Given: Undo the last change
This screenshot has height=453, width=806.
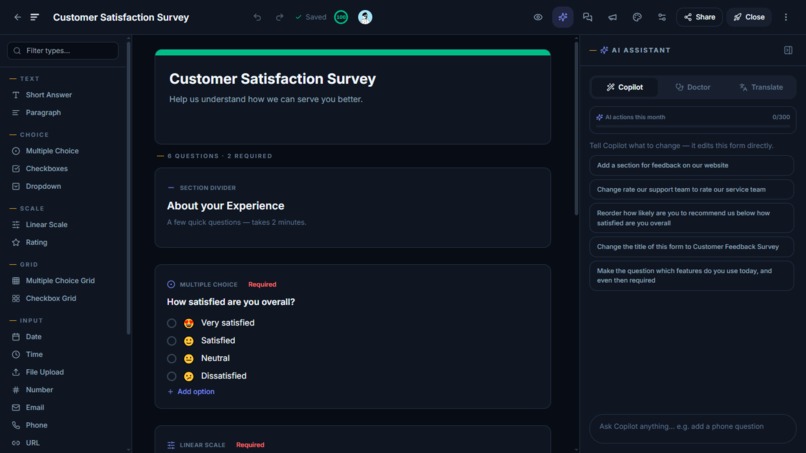Looking at the screenshot, I should coord(257,17).
